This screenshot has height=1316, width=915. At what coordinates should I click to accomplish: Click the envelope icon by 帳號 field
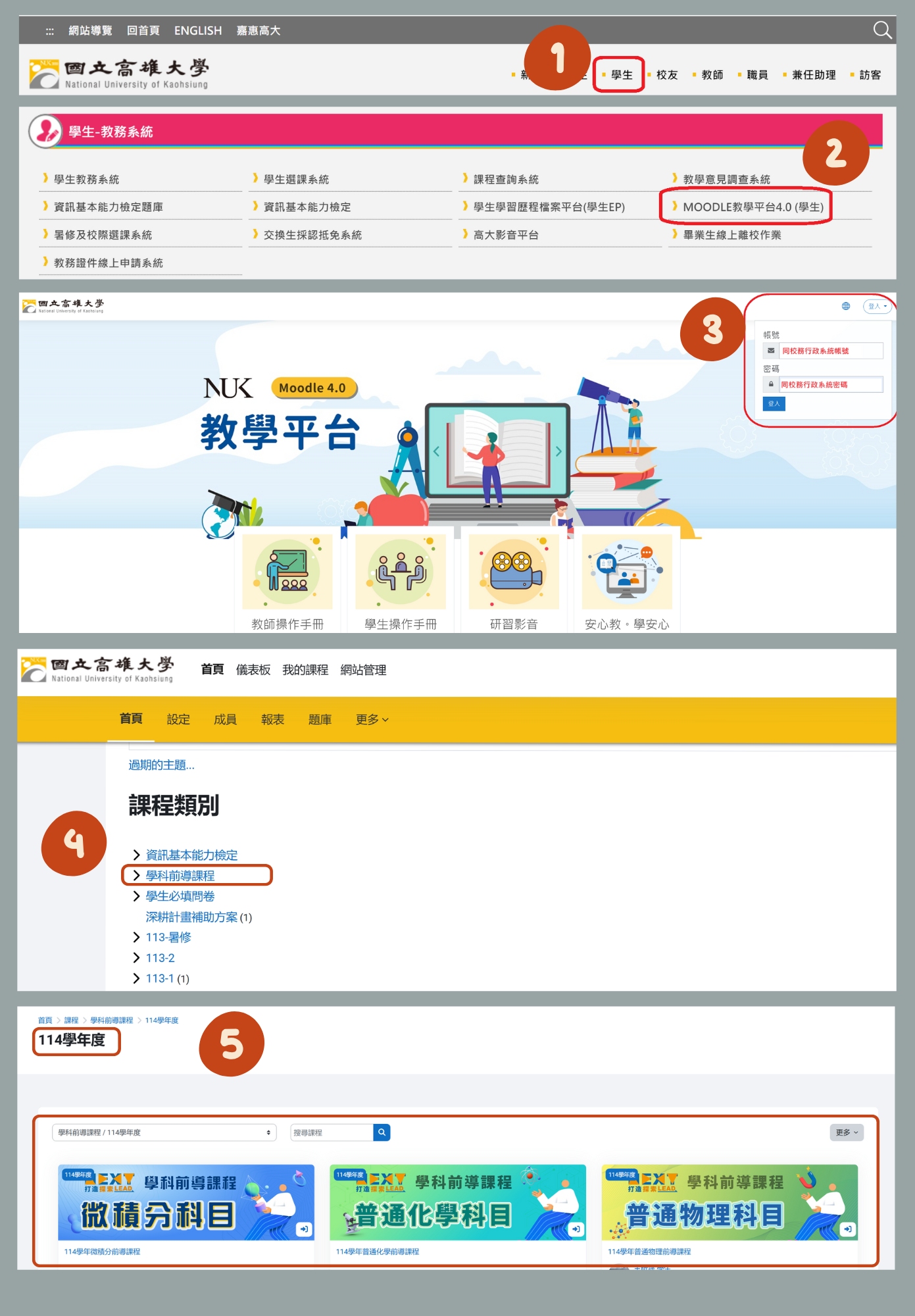point(771,351)
